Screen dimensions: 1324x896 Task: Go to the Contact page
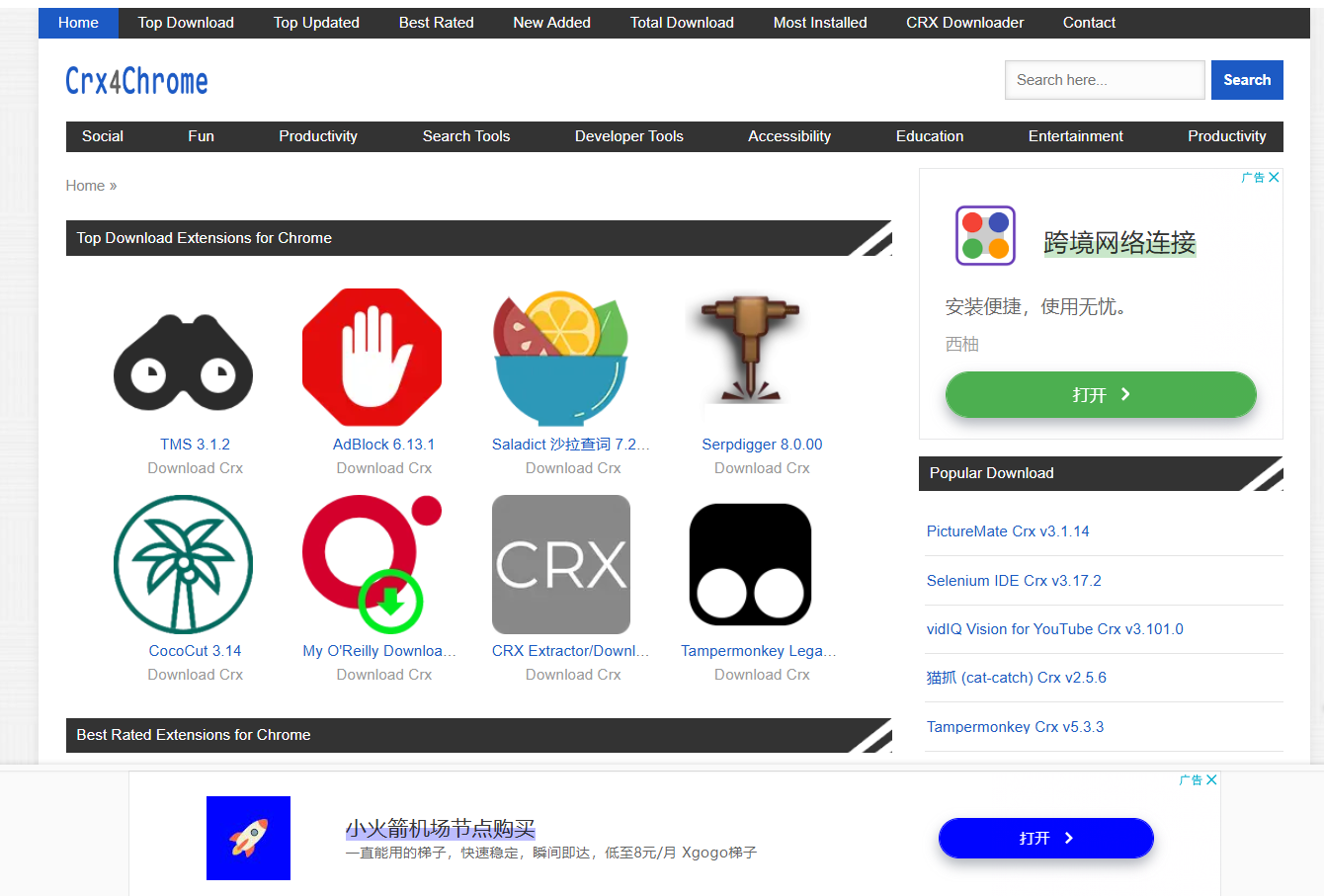click(x=1089, y=23)
